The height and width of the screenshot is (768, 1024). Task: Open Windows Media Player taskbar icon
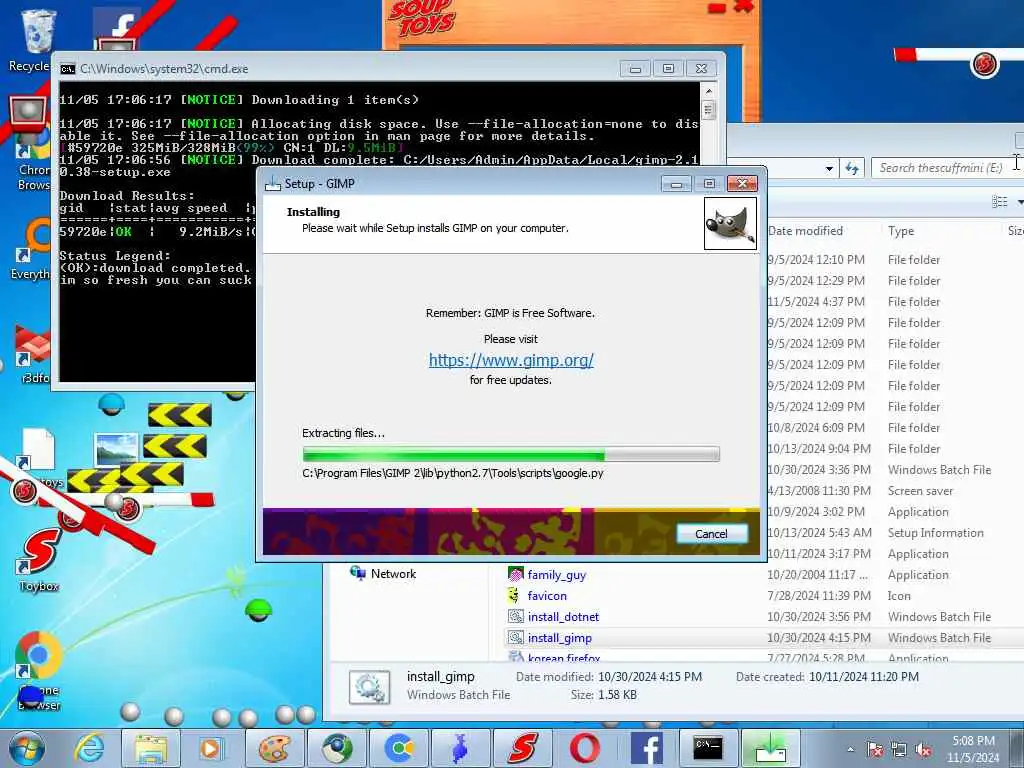(211, 748)
